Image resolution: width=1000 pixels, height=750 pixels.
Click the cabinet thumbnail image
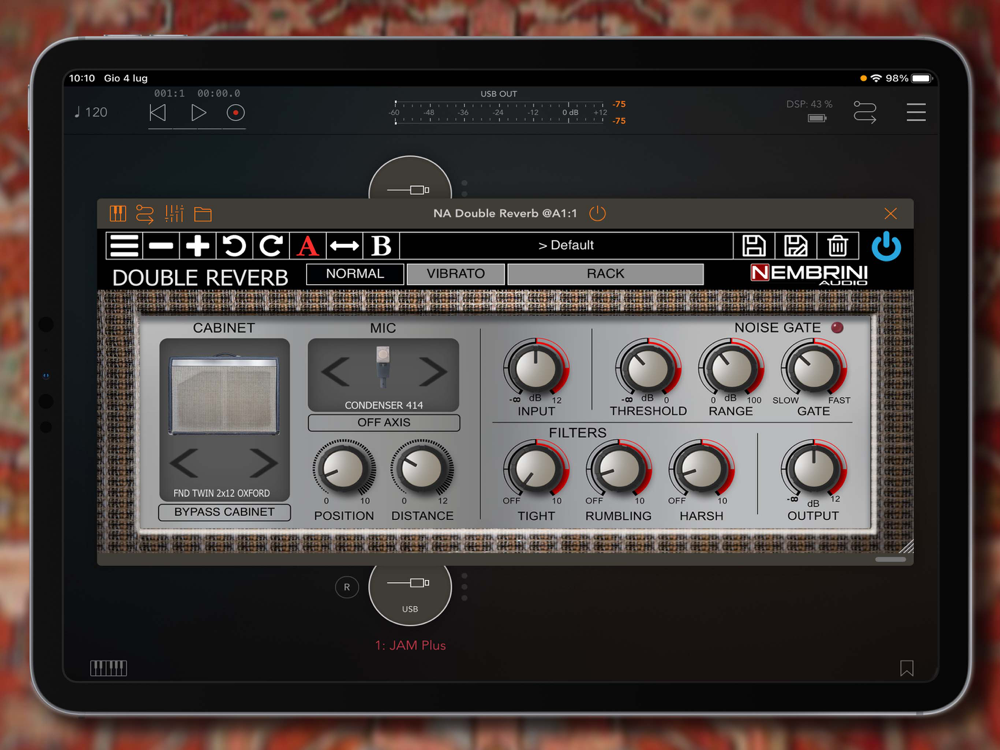(224, 395)
